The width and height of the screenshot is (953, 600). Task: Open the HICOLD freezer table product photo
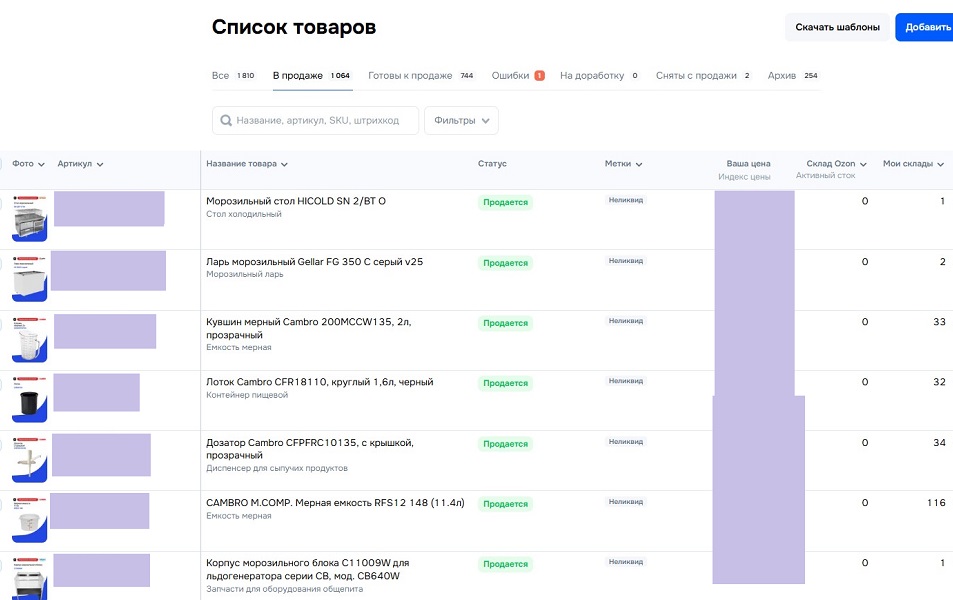(x=29, y=217)
